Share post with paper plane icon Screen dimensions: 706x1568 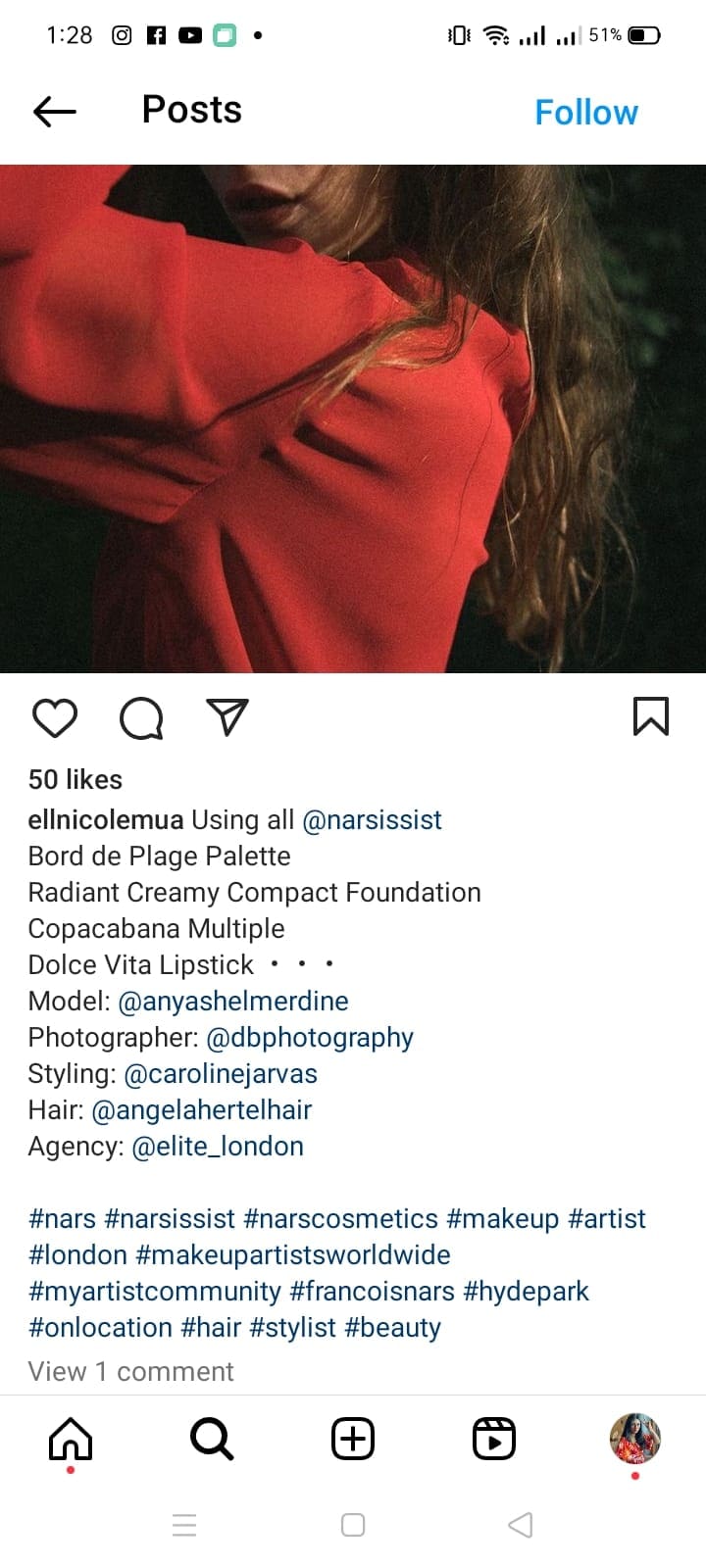(x=227, y=717)
